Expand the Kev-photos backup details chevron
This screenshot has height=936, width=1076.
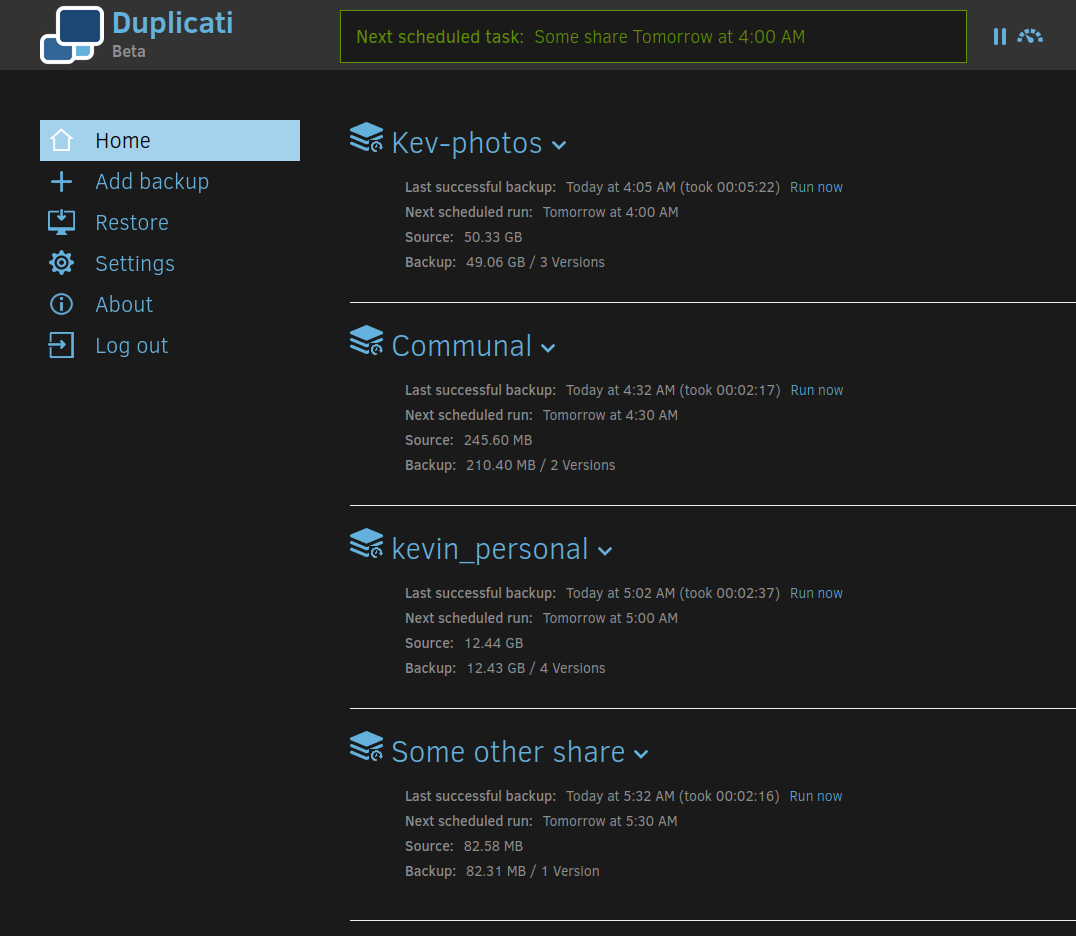pyautogui.click(x=559, y=145)
